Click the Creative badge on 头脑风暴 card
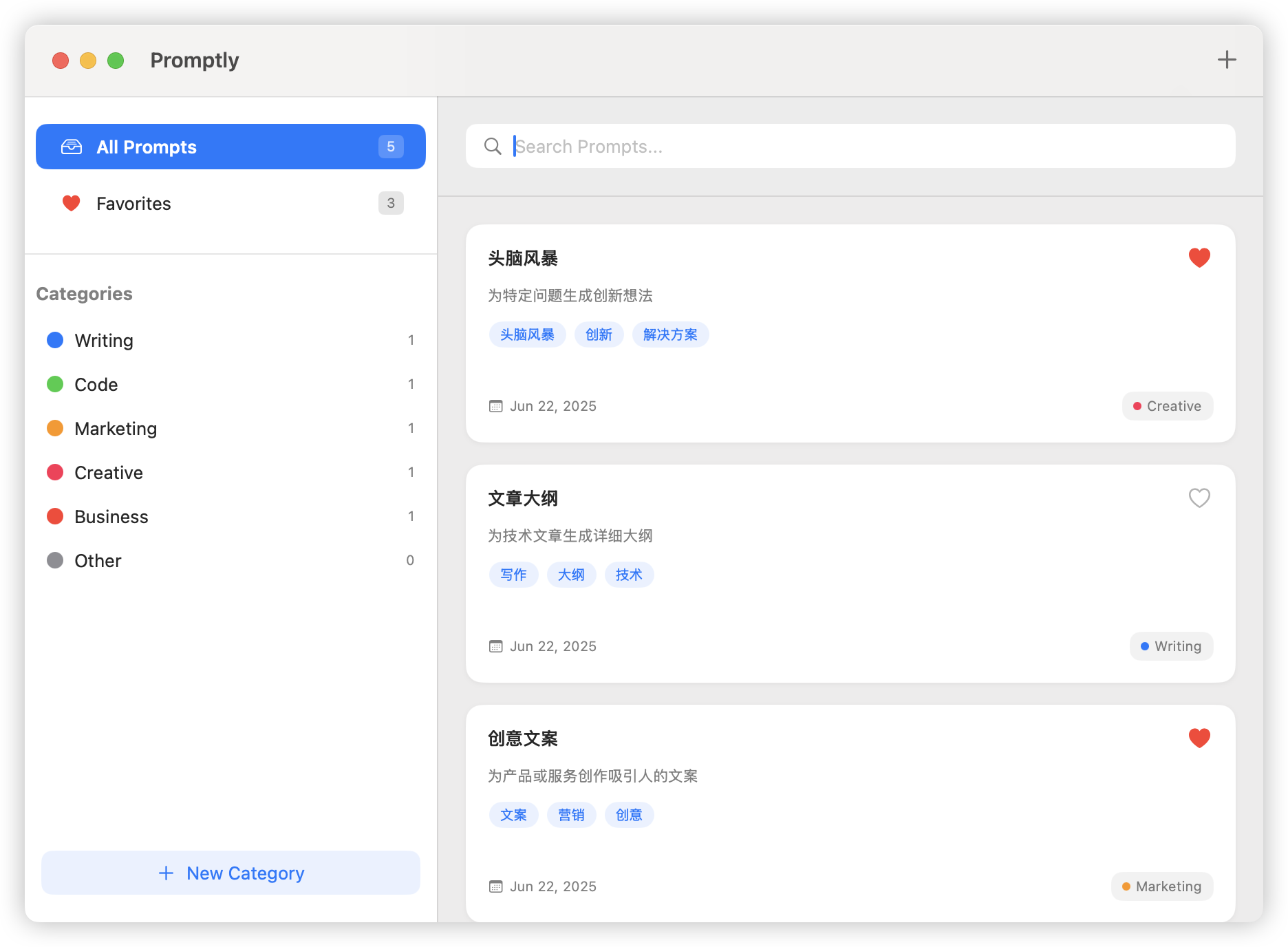This screenshot has height=947, width=1288. 1167,405
